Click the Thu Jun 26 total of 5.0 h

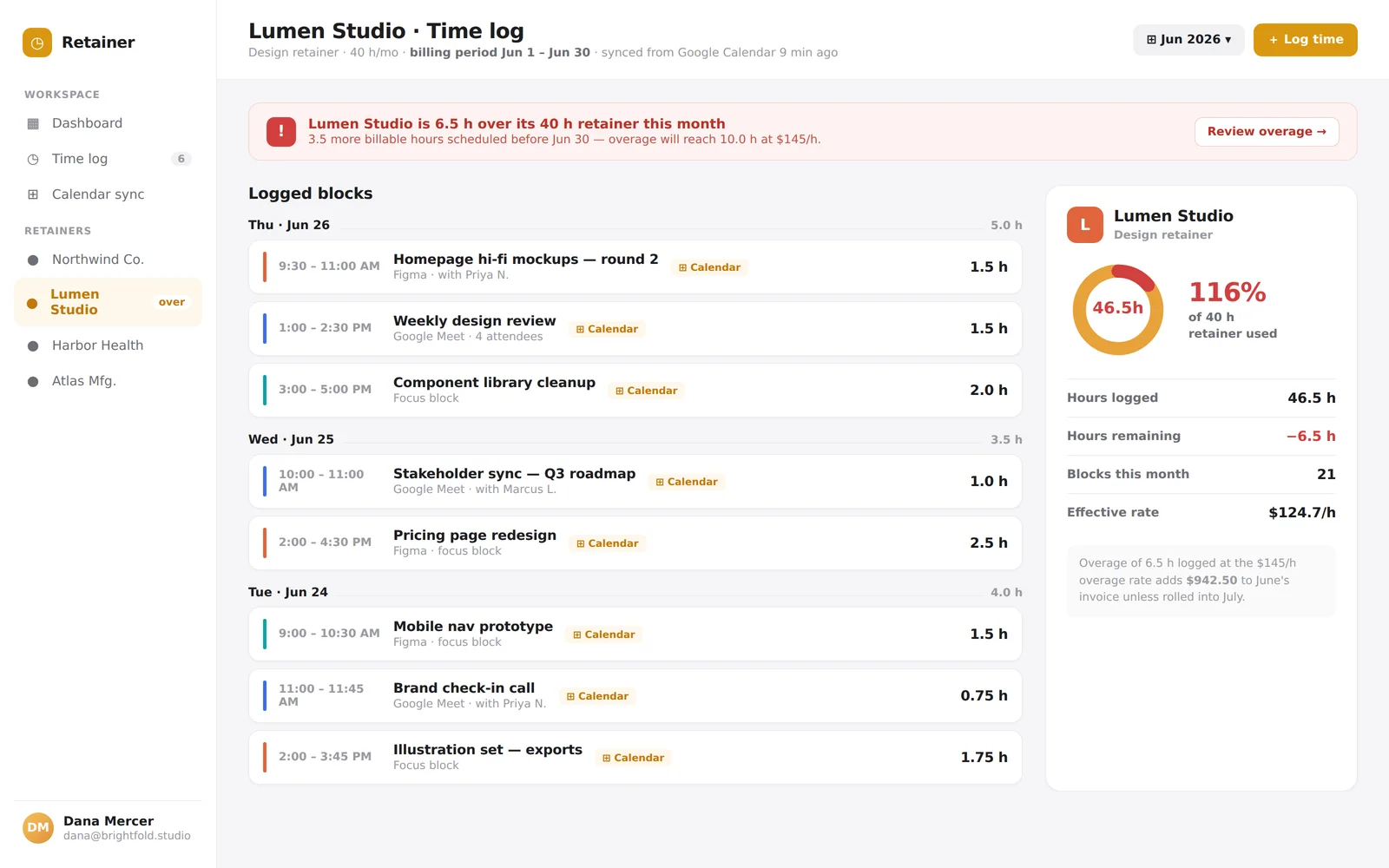[1006, 226]
